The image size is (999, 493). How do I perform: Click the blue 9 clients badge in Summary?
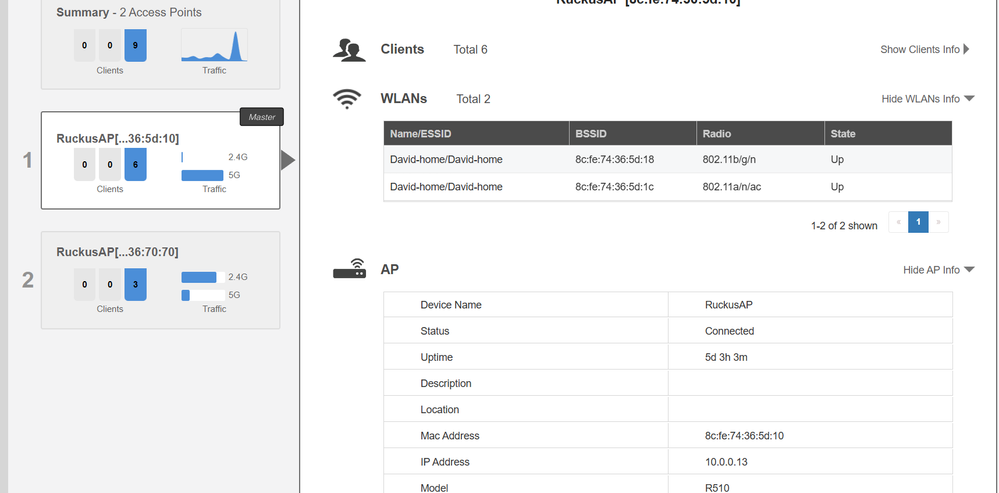click(136, 46)
